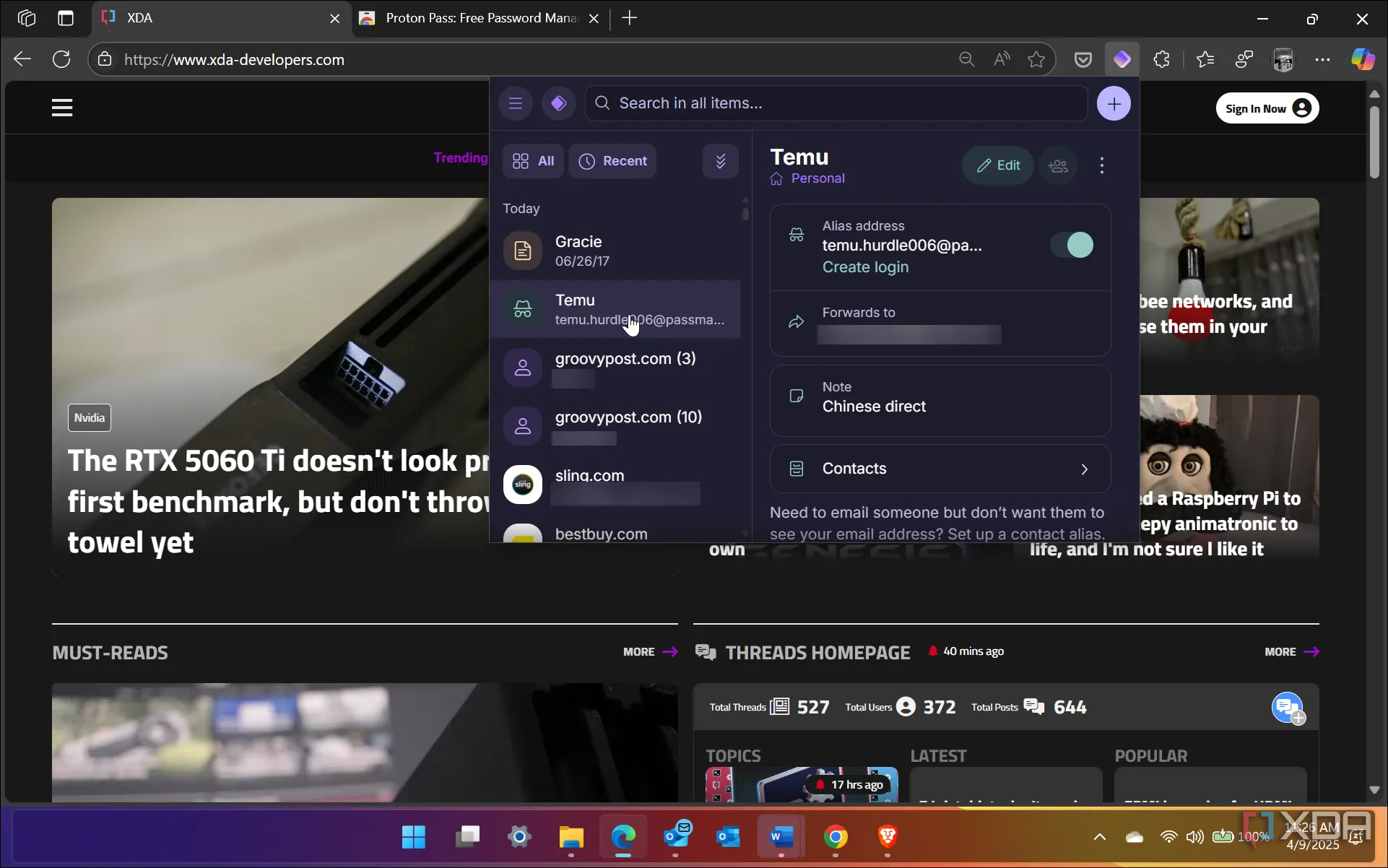Open the RTX 5060 Ti article headline
1388x868 pixels.
[279, 502]
